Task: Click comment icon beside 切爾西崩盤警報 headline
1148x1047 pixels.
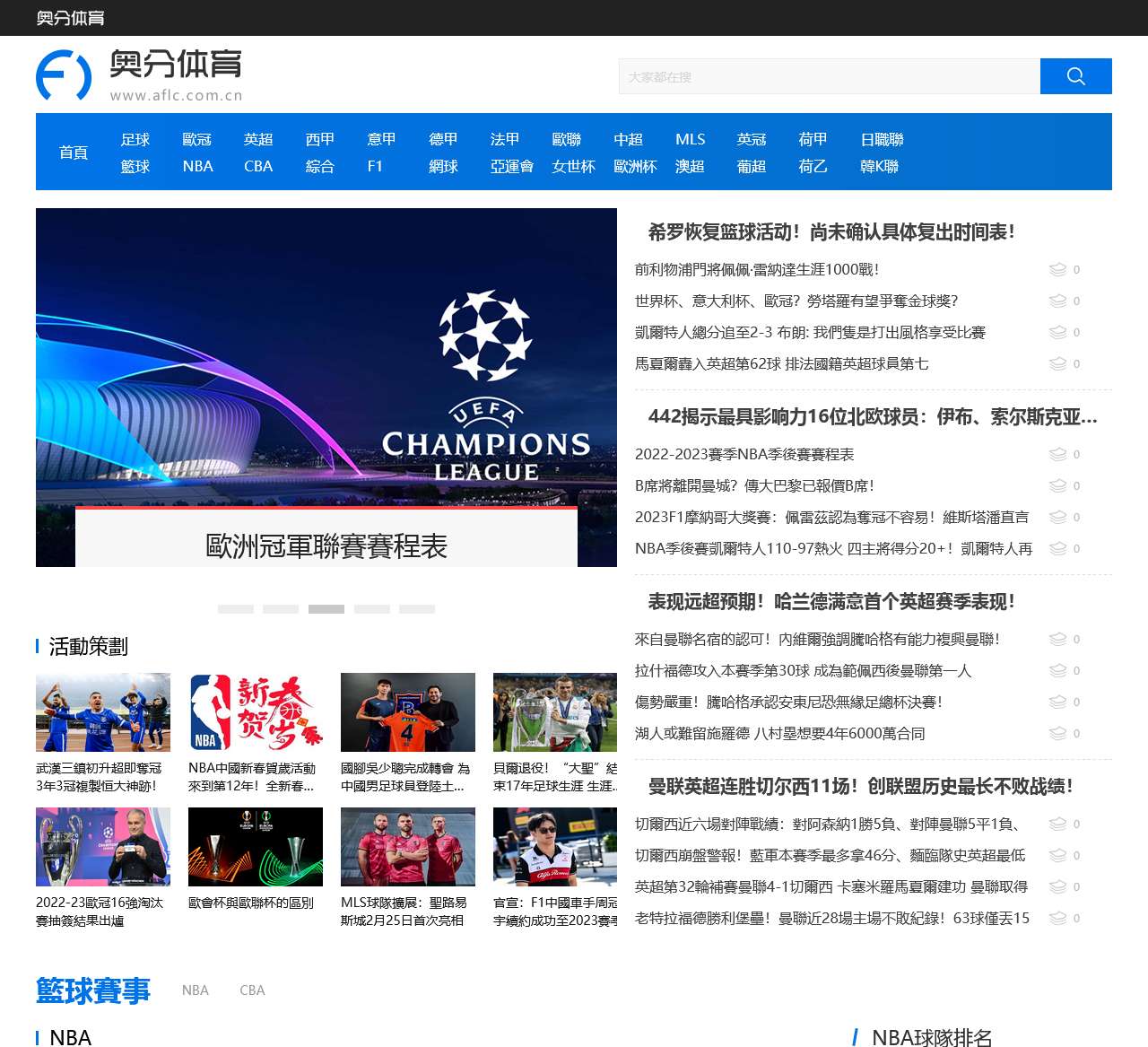Action: tap(1057, 855)
